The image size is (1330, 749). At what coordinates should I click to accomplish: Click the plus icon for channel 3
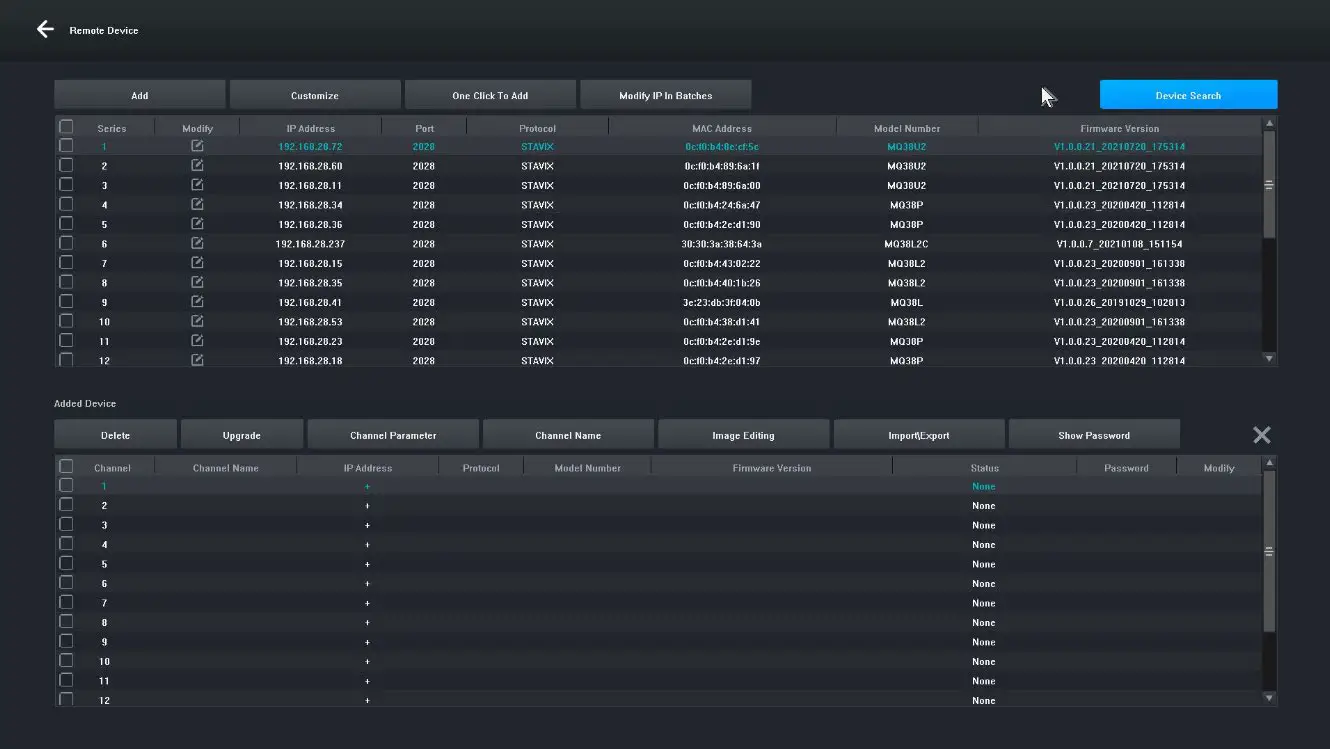[368, 525]
